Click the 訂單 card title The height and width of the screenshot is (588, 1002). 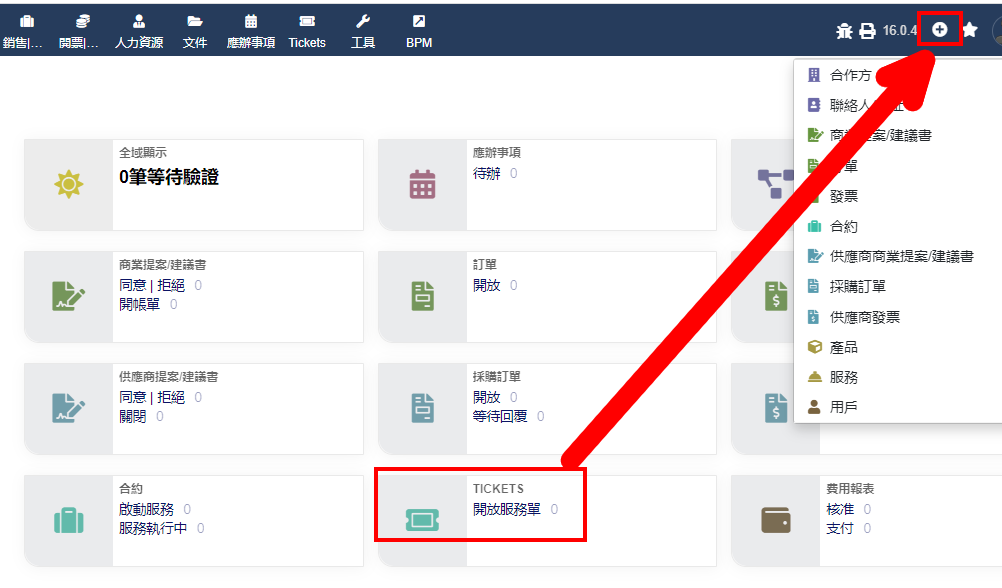[x=484, y=264]
